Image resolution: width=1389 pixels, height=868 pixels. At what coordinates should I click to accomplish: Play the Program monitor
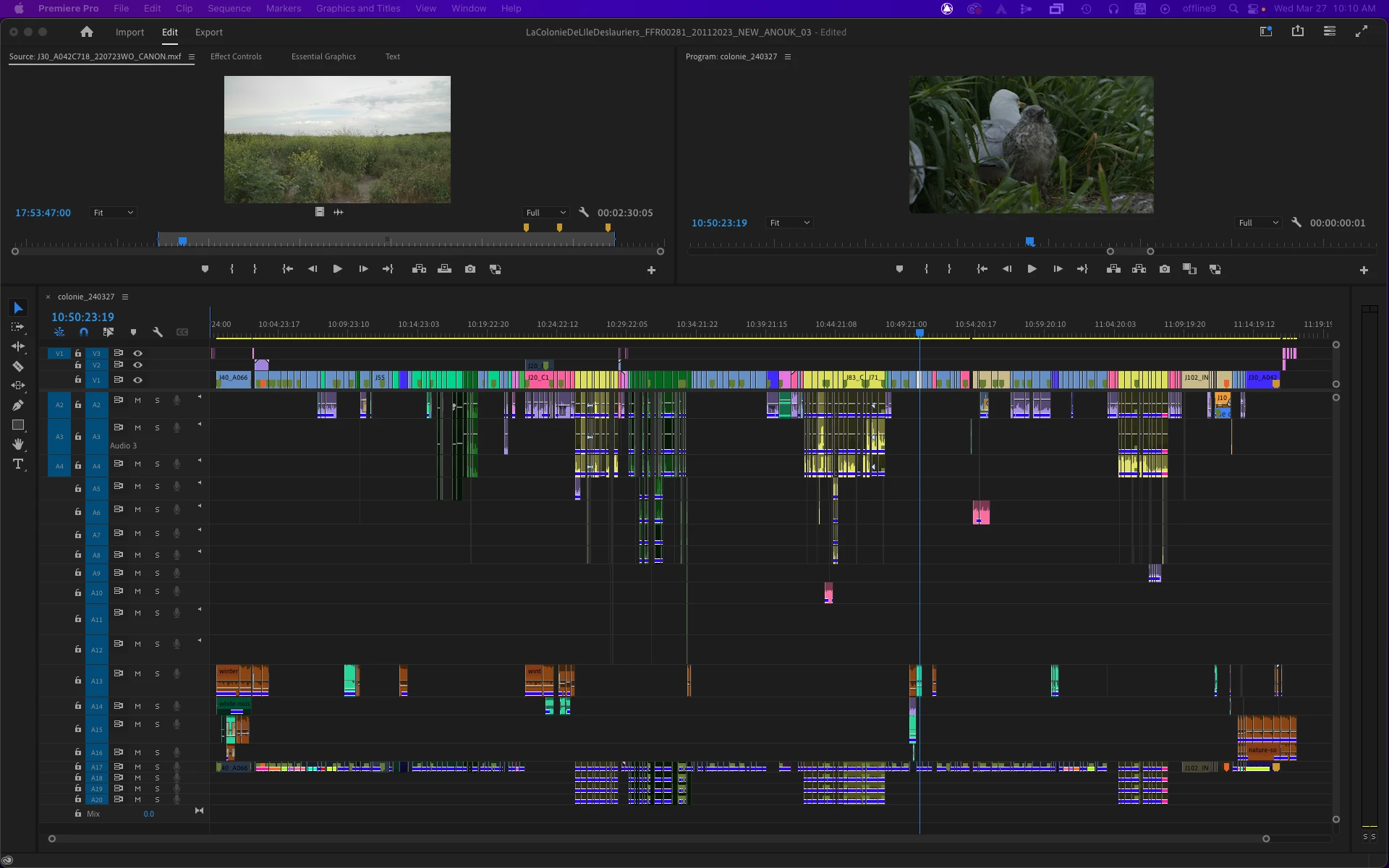pos(1032,269)
